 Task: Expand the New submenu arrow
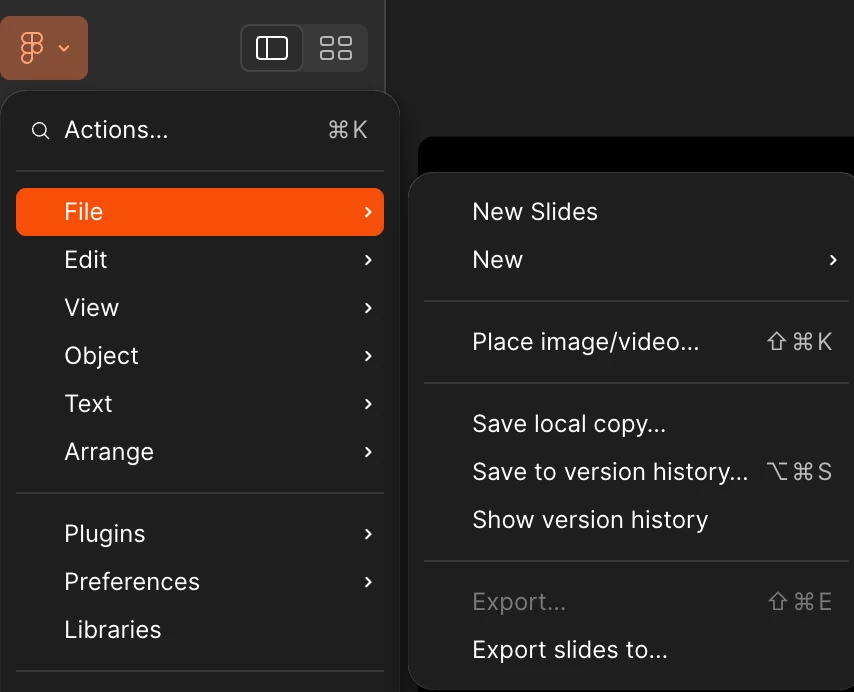point(833,260)
